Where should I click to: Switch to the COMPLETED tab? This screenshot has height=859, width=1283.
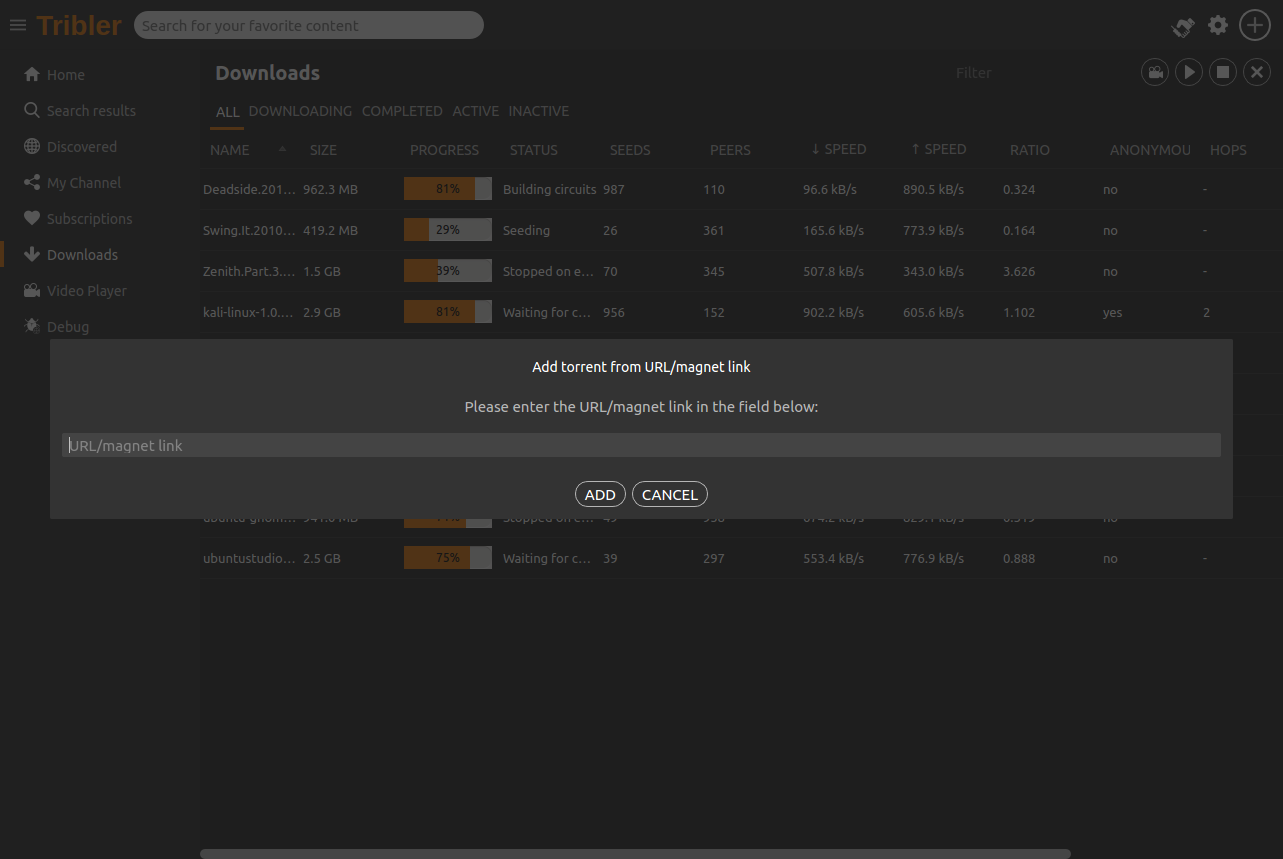pyautogui.click(x=402, y=111)
